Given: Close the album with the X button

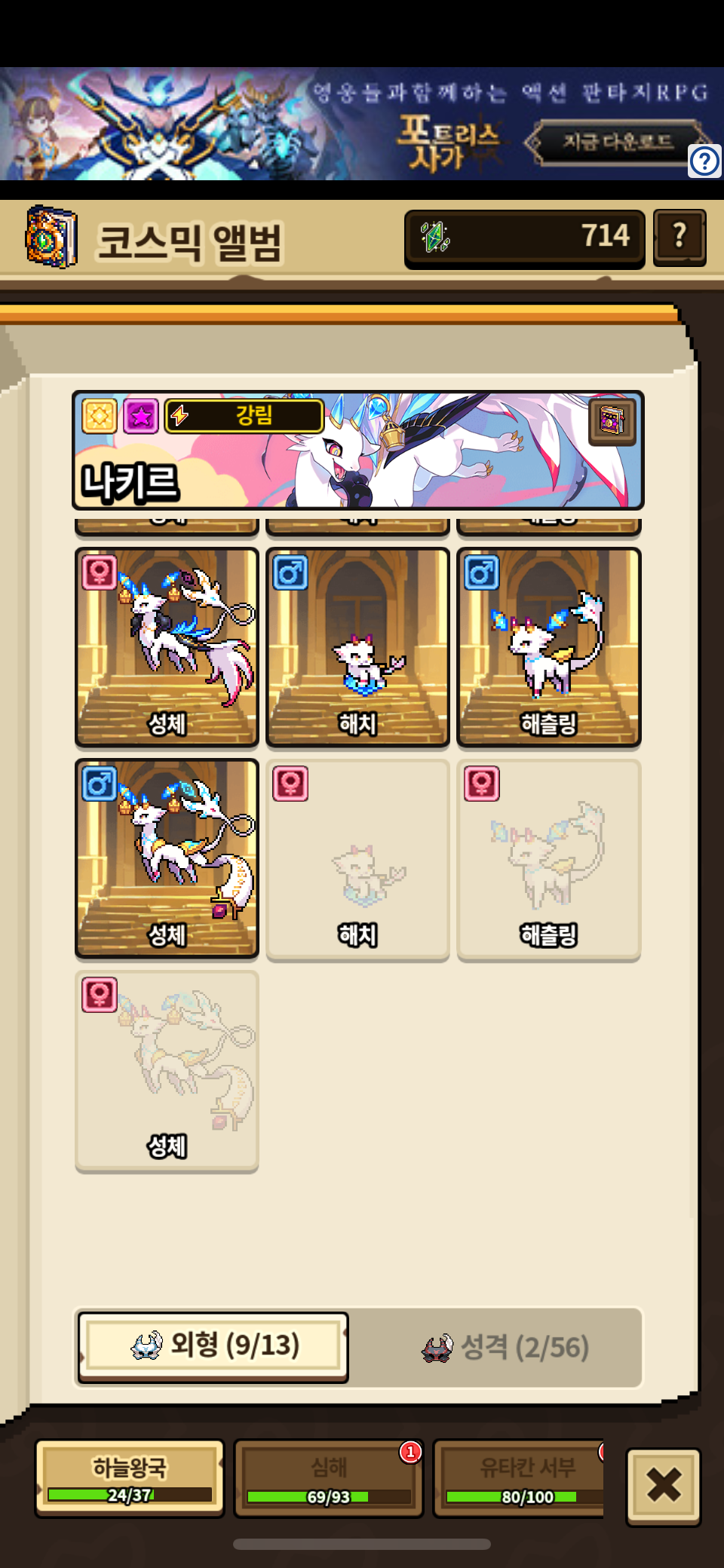Looking at the screenshot, I should point(664,1486).
